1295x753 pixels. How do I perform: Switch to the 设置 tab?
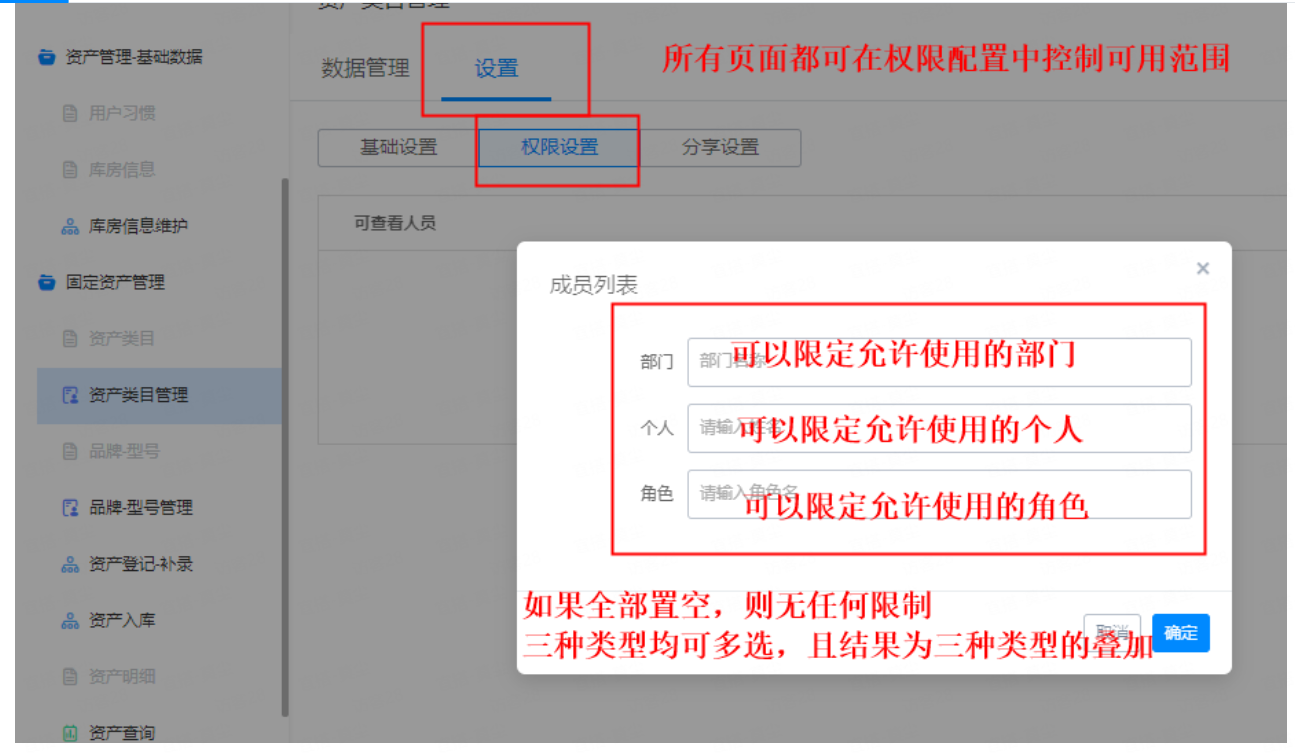click(496, 69)
